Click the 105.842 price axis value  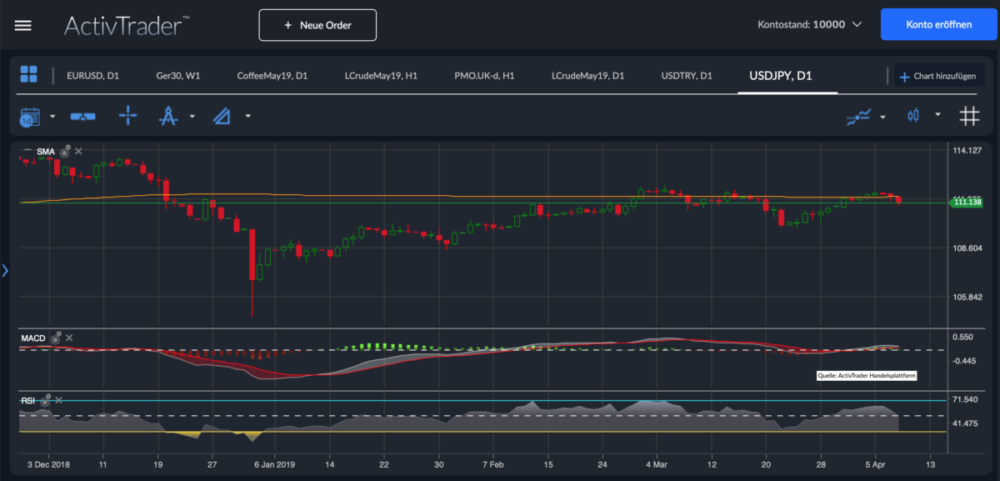966,297
